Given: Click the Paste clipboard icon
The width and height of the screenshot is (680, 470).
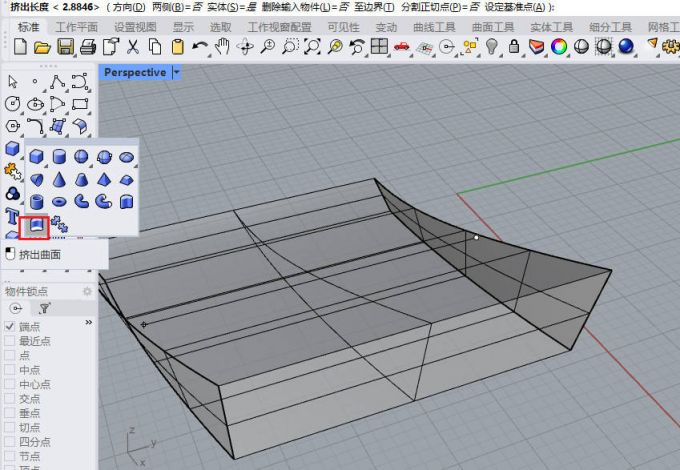Looking at the screenshot, I should point(177,46).
